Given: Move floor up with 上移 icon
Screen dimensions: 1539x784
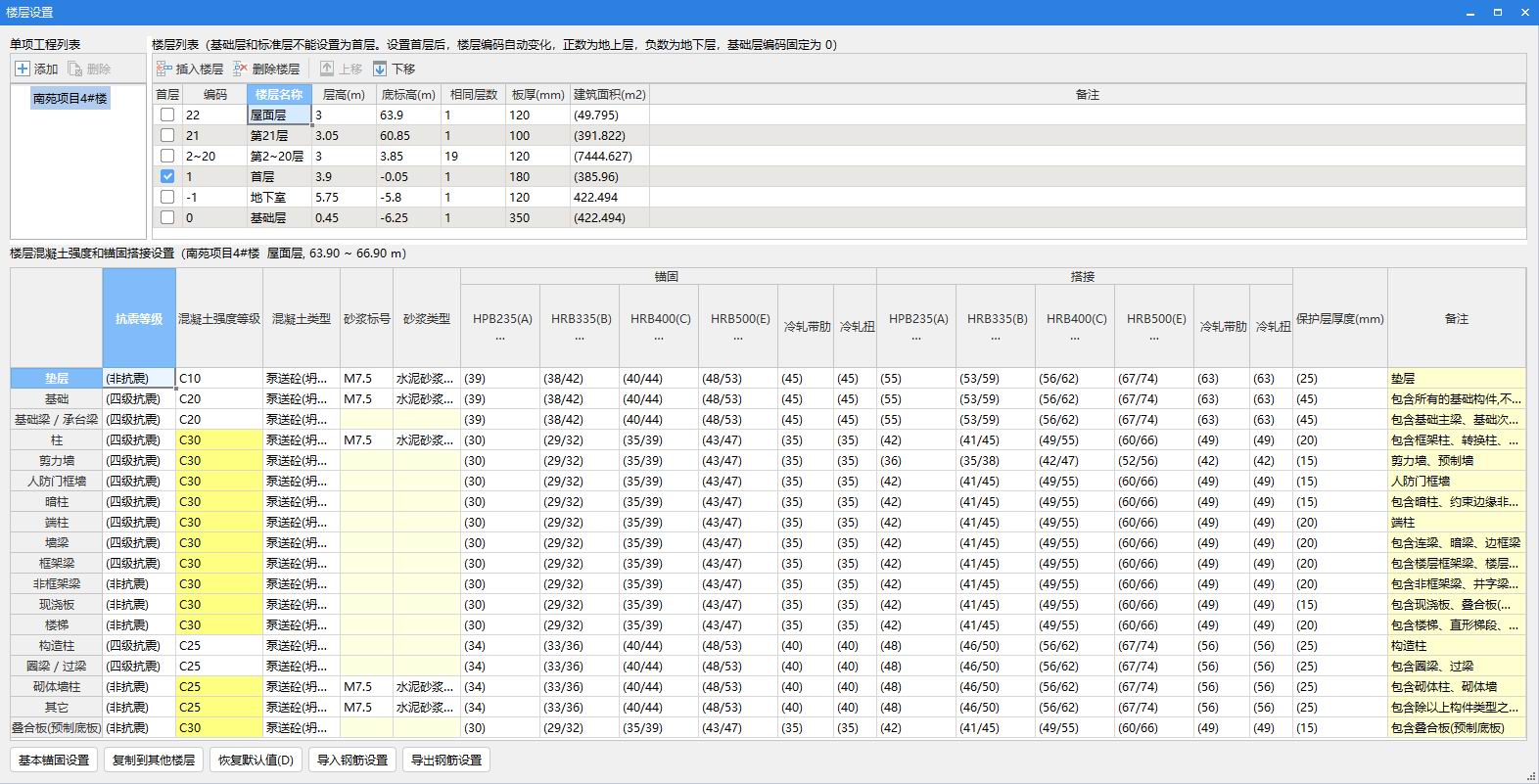Looking at the screenshot, I should coord(327,69).
